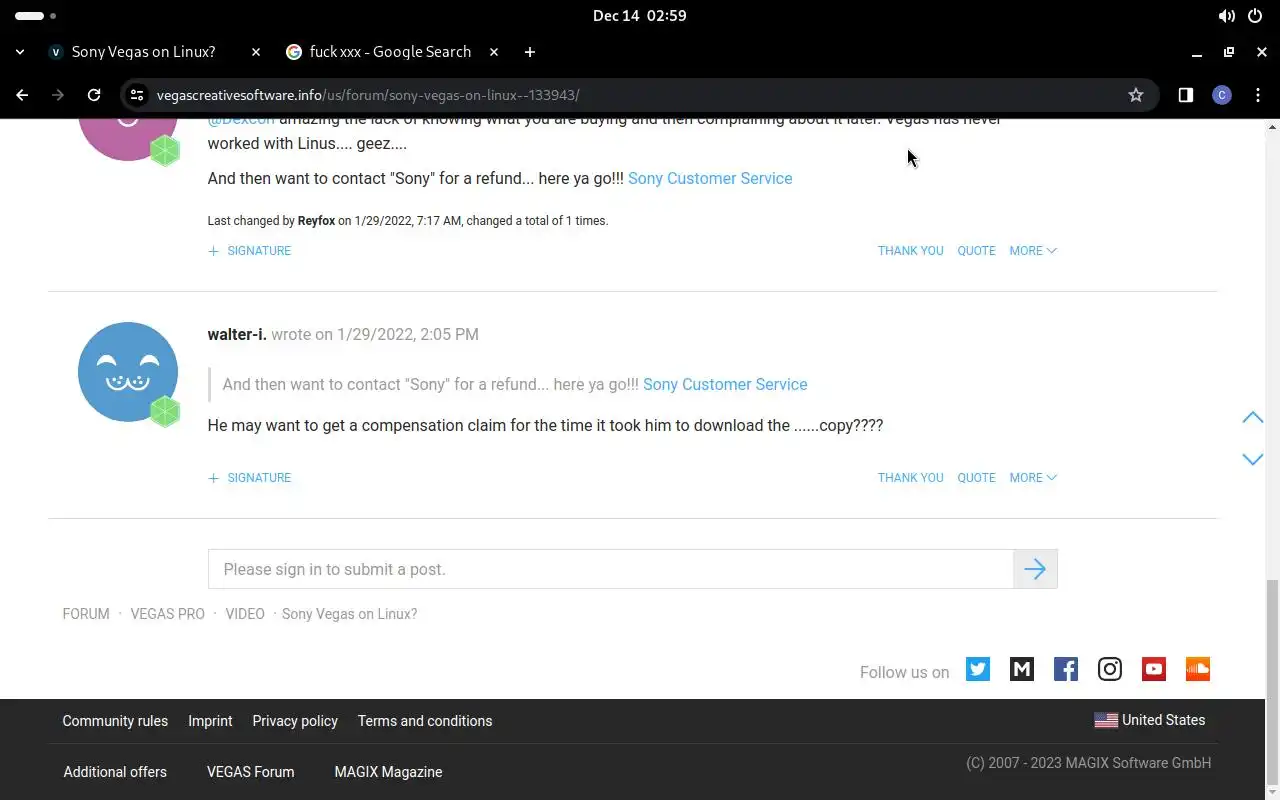
Task: Open the system power menu
Action: (1256, 16)
